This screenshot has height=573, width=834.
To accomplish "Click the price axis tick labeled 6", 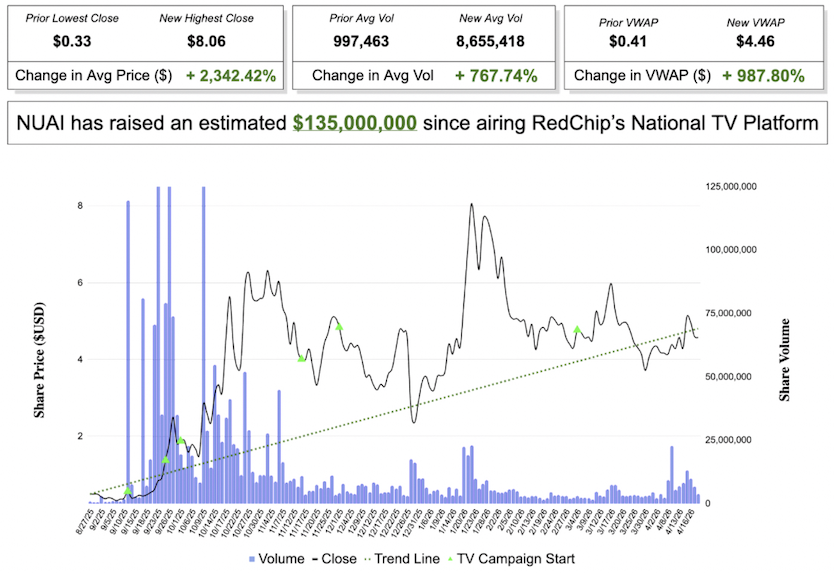I will (80, 283).
